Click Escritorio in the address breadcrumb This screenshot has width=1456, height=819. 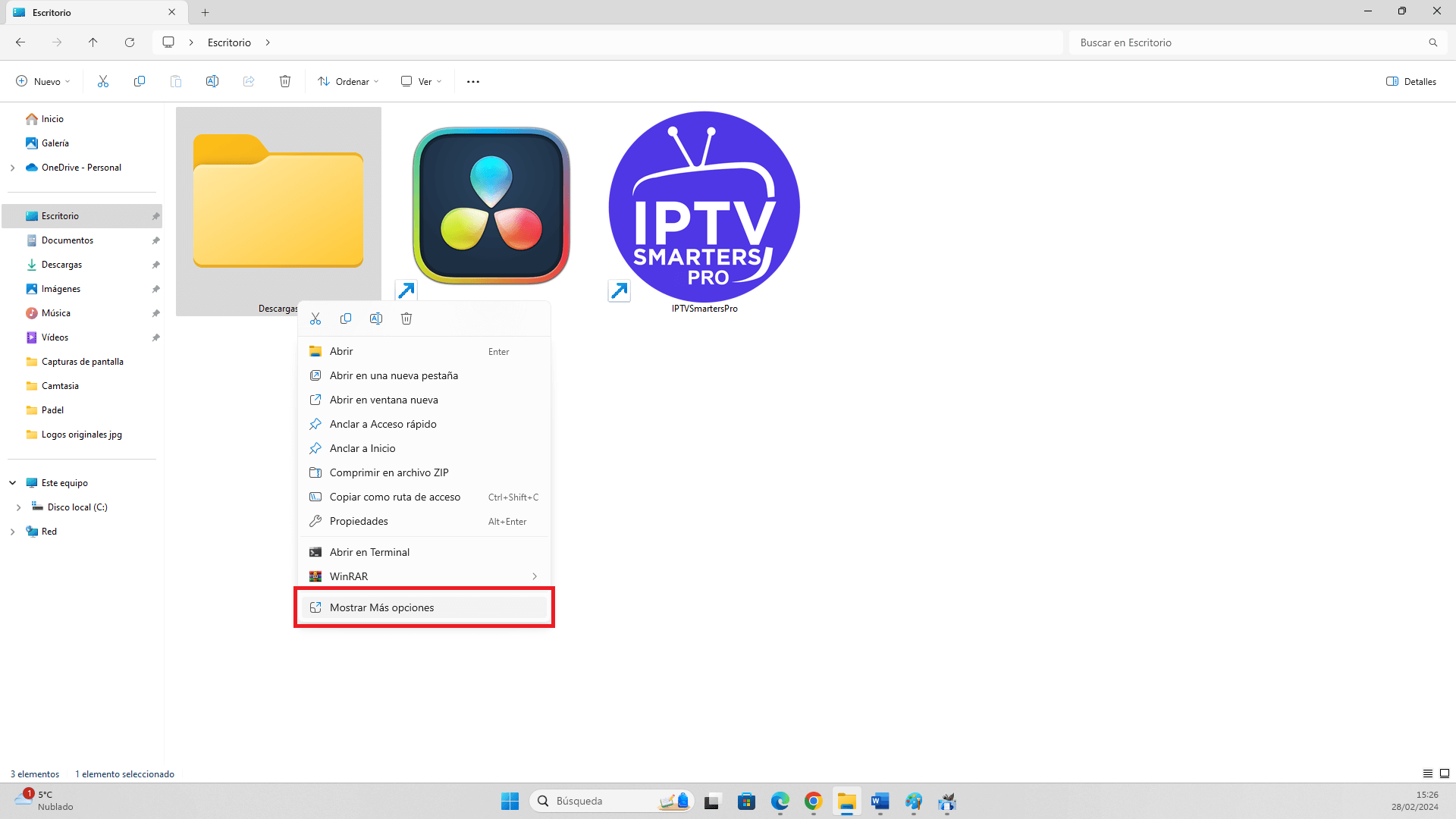pyautogui.click(x=229, y=42)
